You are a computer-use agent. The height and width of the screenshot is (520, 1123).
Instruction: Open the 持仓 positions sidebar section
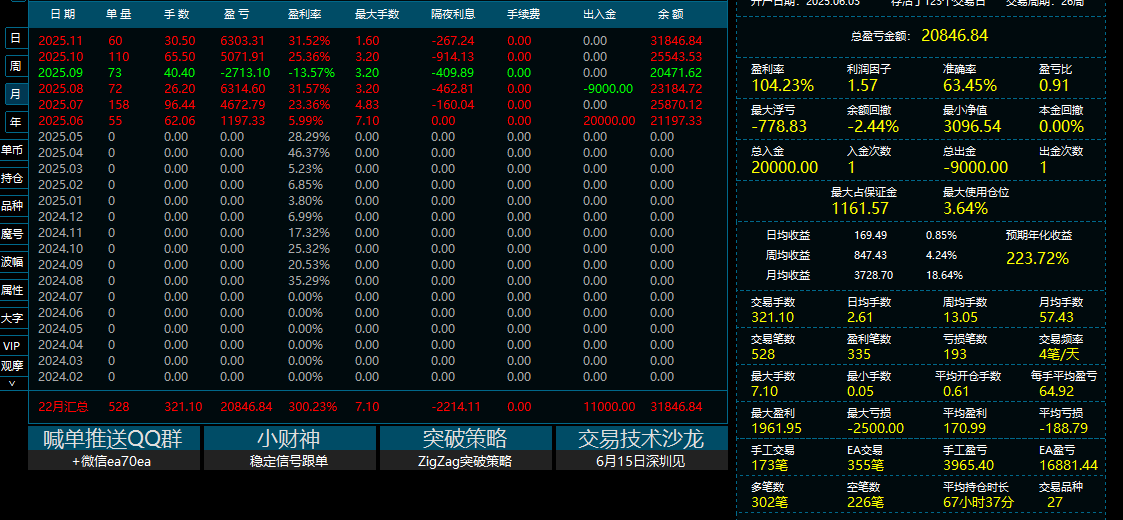[x=12, y=178]
